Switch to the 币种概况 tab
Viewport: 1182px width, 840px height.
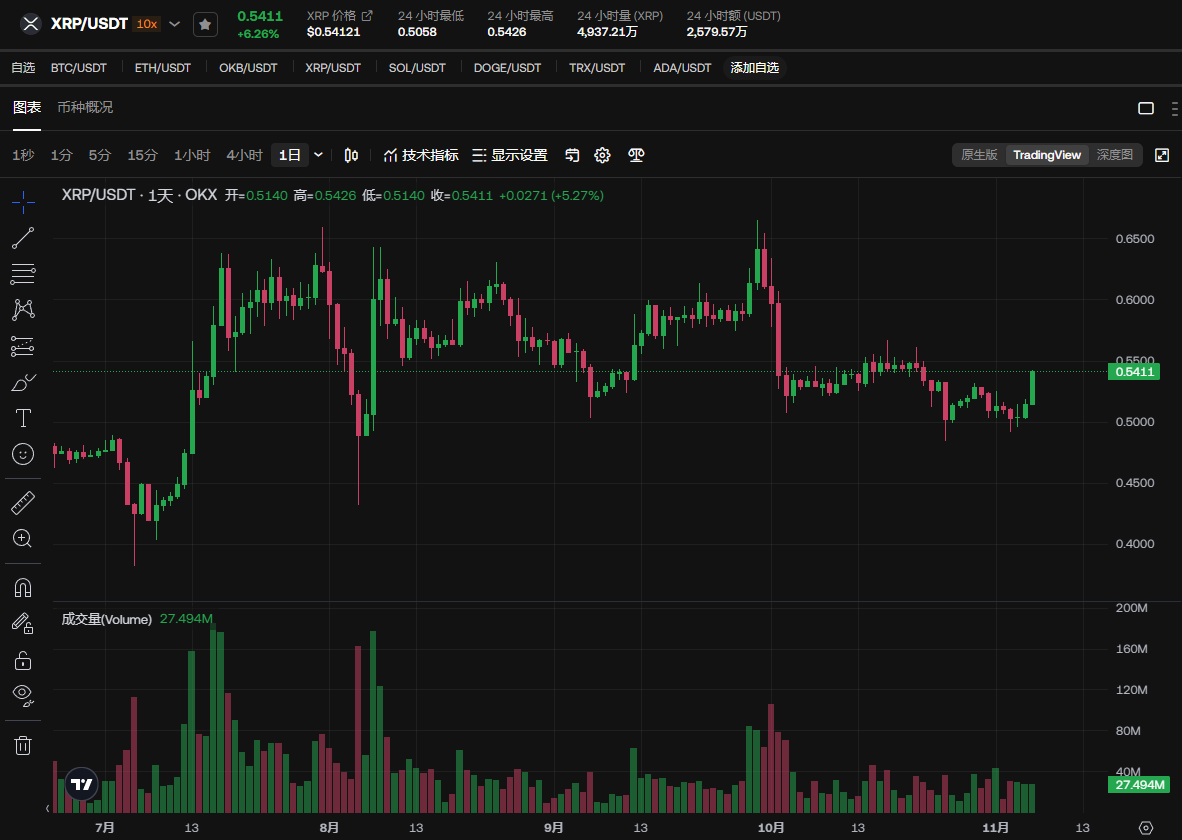pyautogui.click(x=85, y=107)
